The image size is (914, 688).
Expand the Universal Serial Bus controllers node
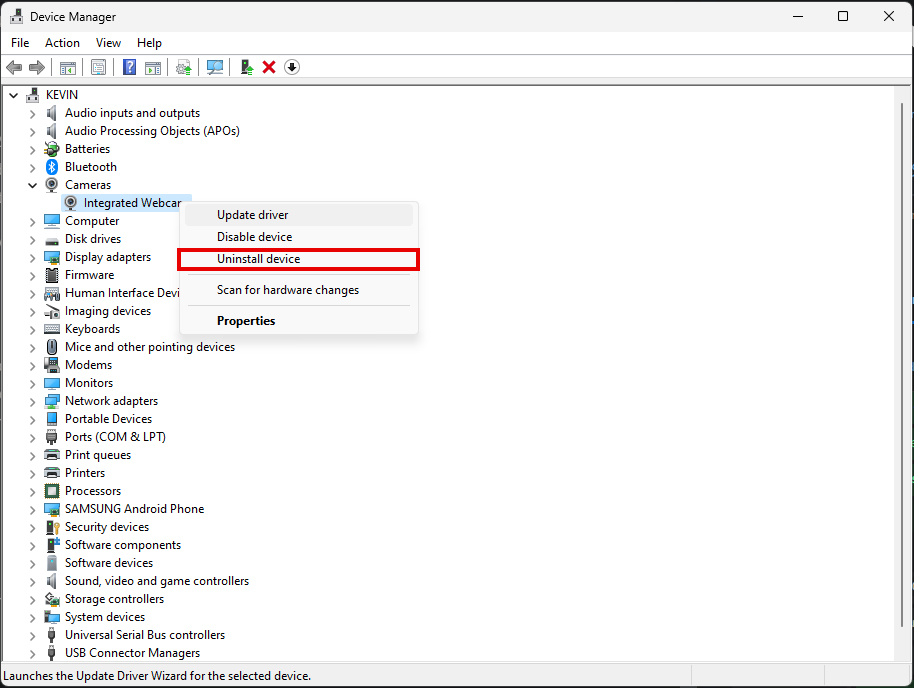(x=32, y=634)
